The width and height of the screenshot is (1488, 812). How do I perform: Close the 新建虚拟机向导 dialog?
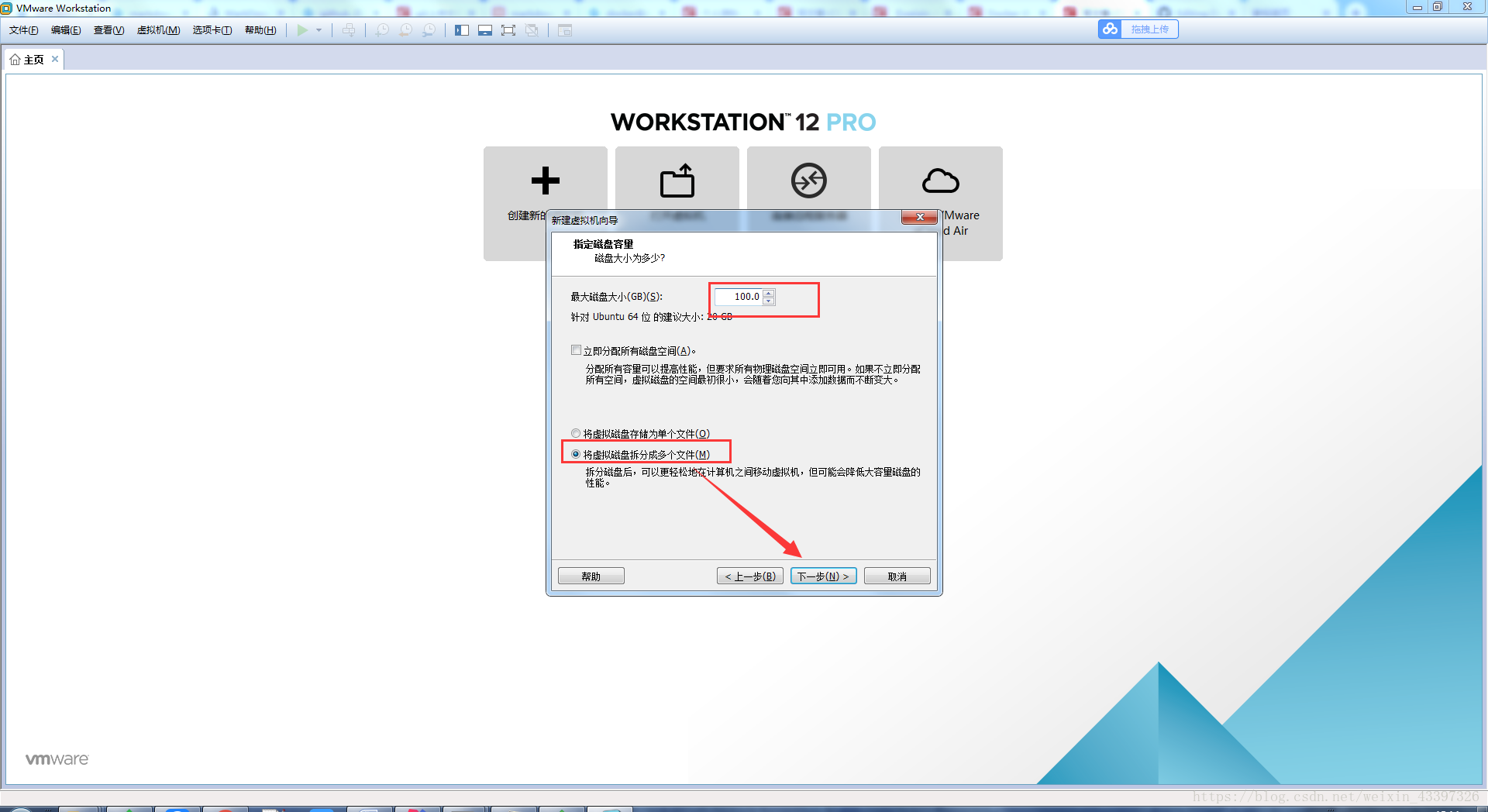click(x=920, y=218)
